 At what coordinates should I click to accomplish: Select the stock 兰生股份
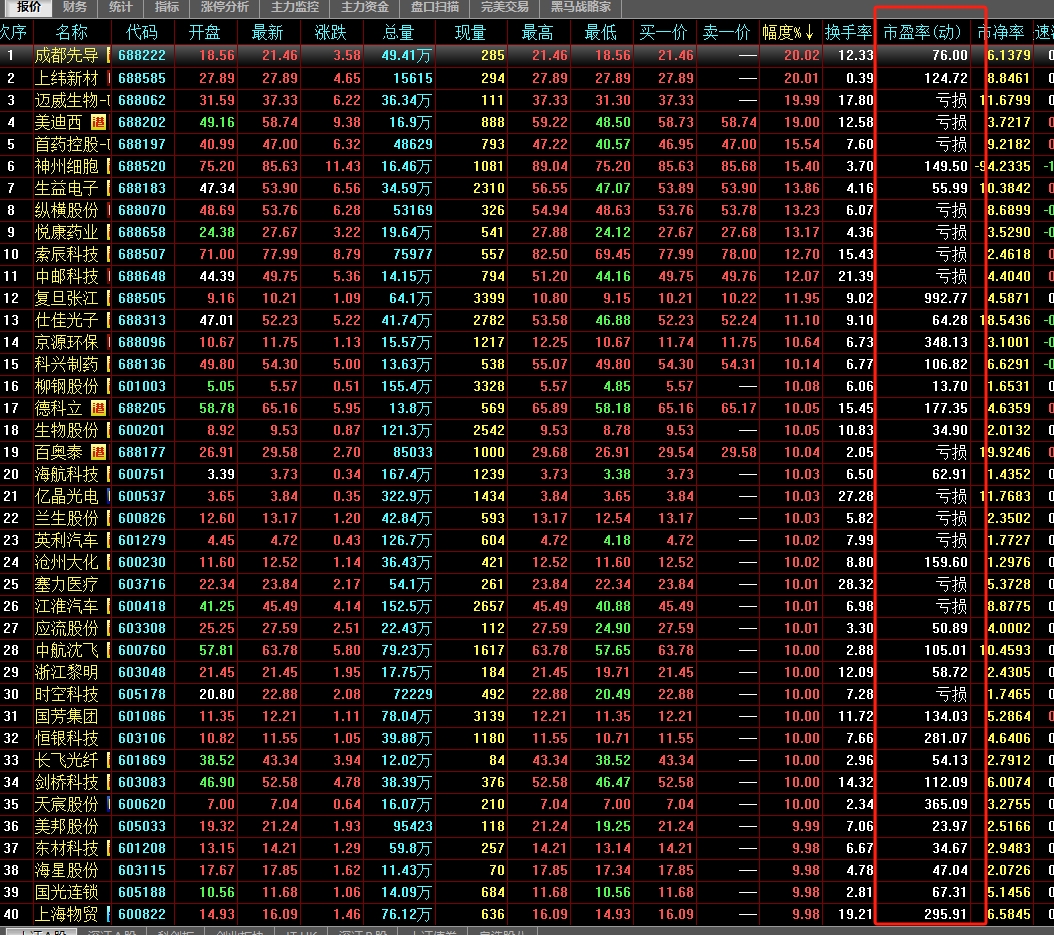[x=67, y=518]
